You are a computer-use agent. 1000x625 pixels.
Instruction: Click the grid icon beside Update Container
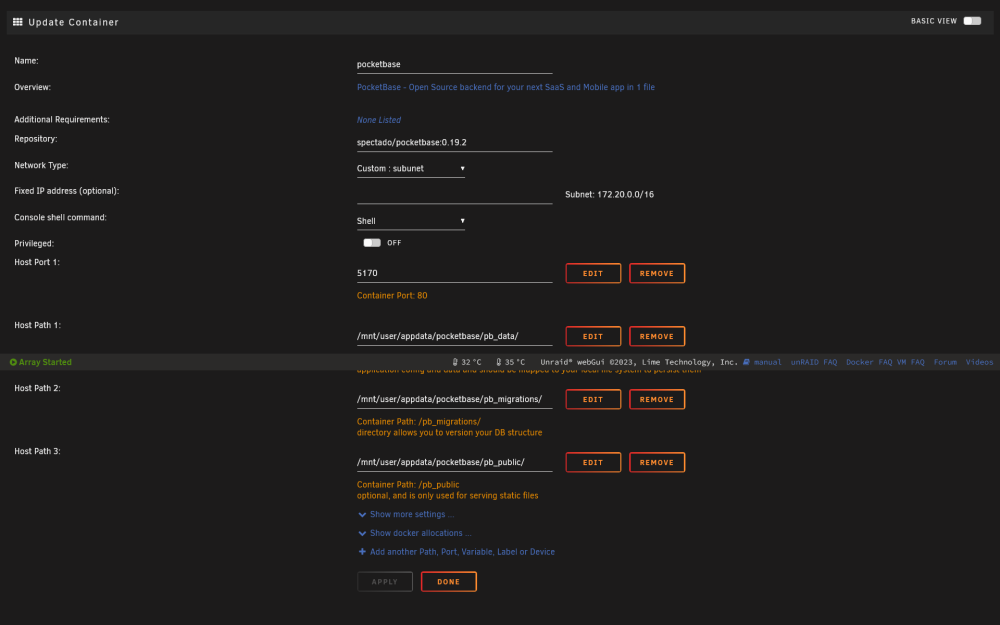point(18,22)
